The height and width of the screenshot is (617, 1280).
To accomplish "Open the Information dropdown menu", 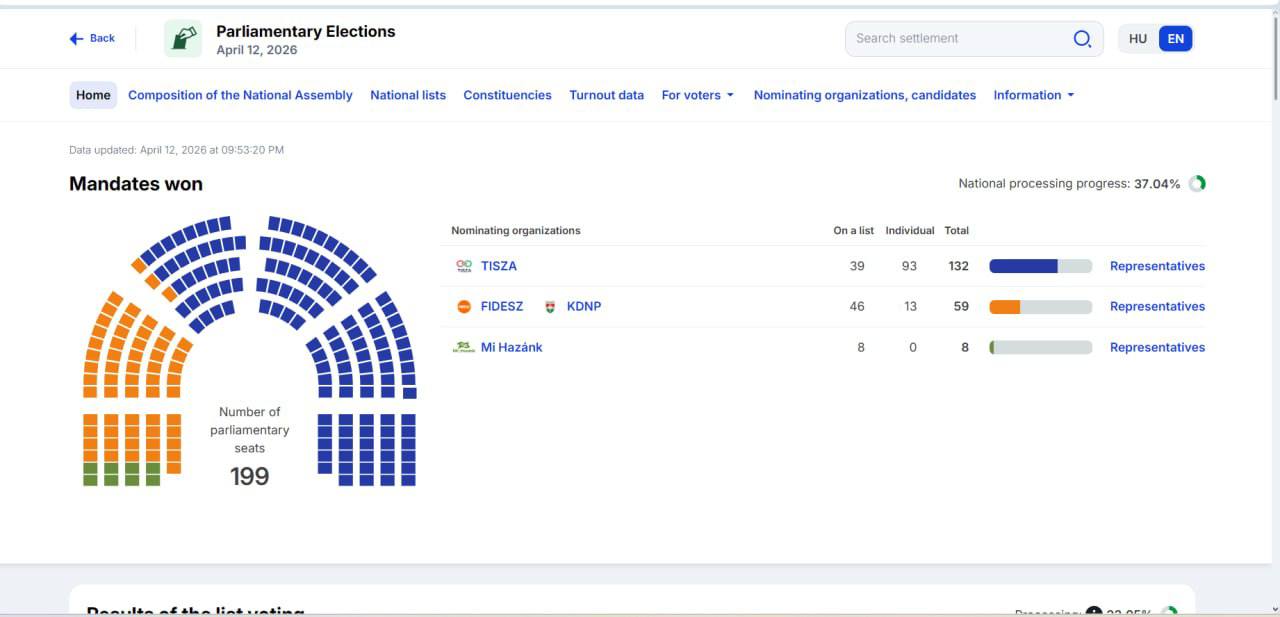I will 1033,95.
